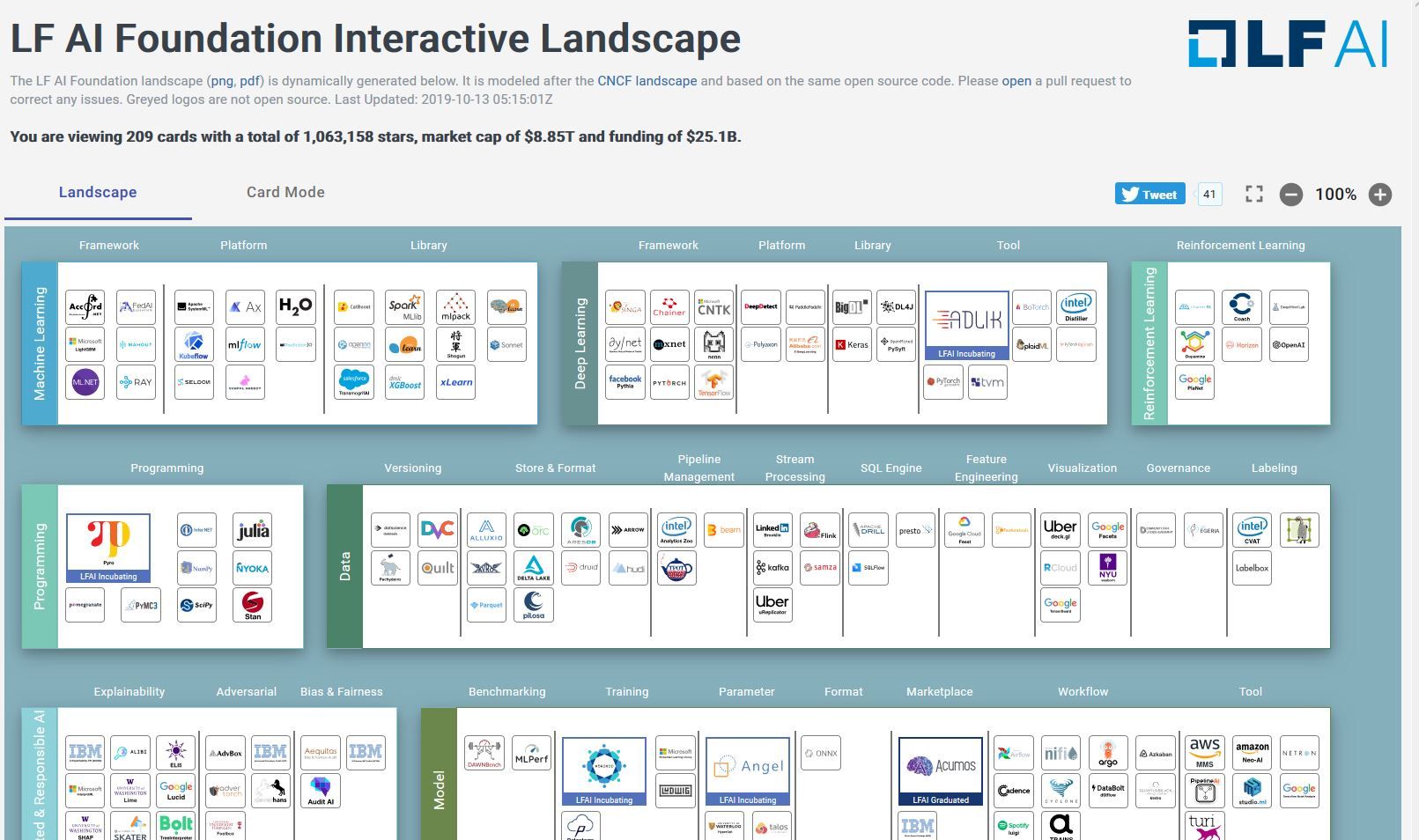1419x840 pixels.
Task: Select the Labelbox card
Action: 1252,568
